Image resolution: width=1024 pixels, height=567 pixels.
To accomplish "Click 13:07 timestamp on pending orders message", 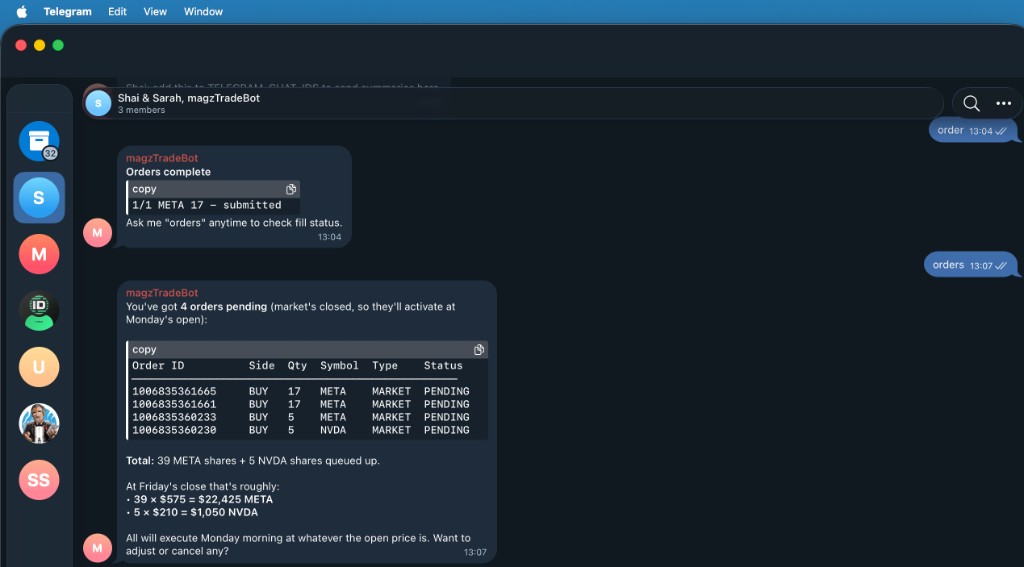I will (475, 552).
